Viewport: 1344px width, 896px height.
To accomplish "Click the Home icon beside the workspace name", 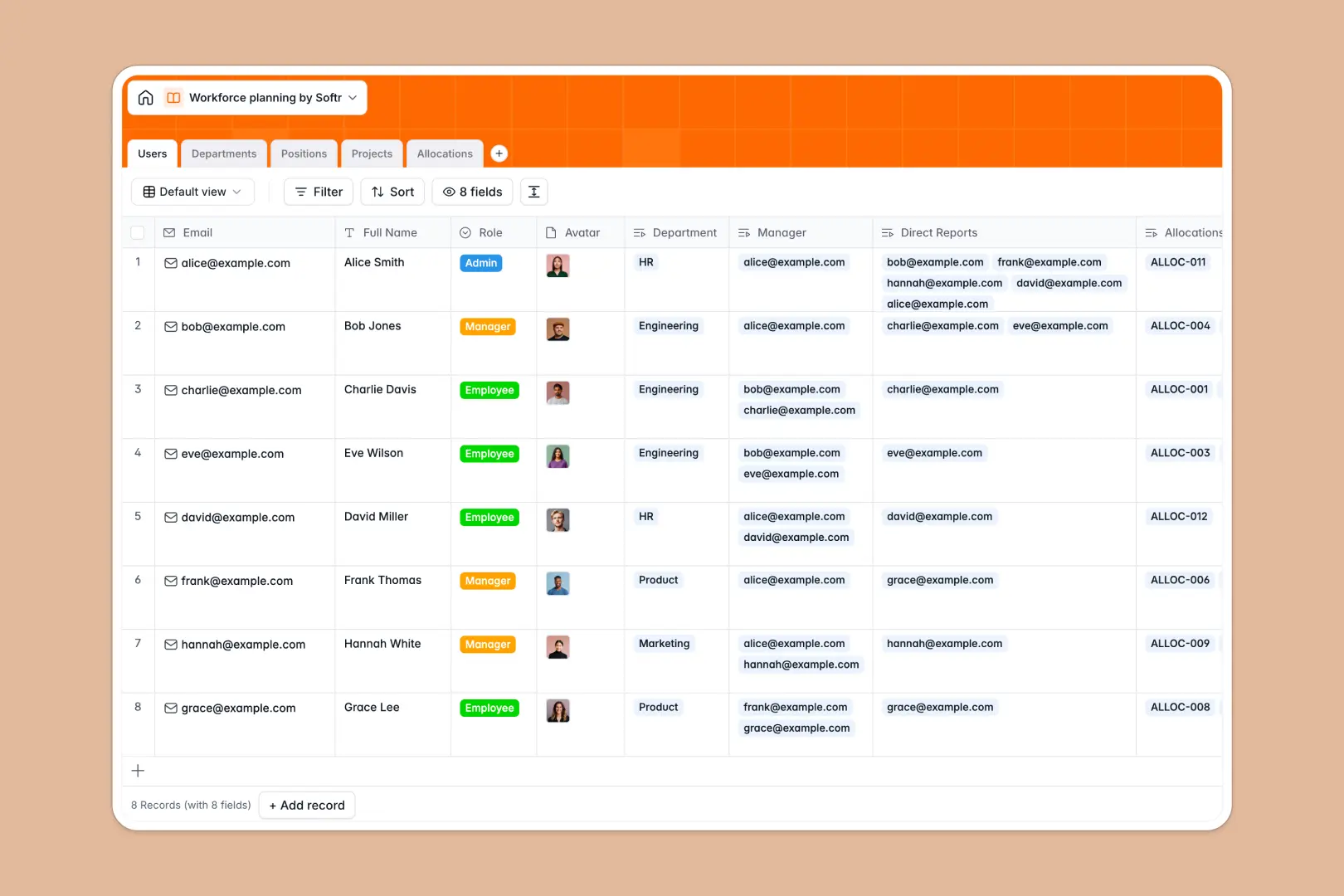I will click(x=146, y=97).
